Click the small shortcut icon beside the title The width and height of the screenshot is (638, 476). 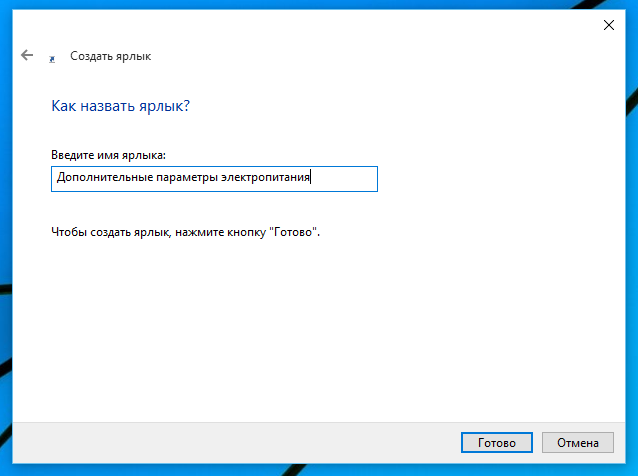(x=52, y=58)
